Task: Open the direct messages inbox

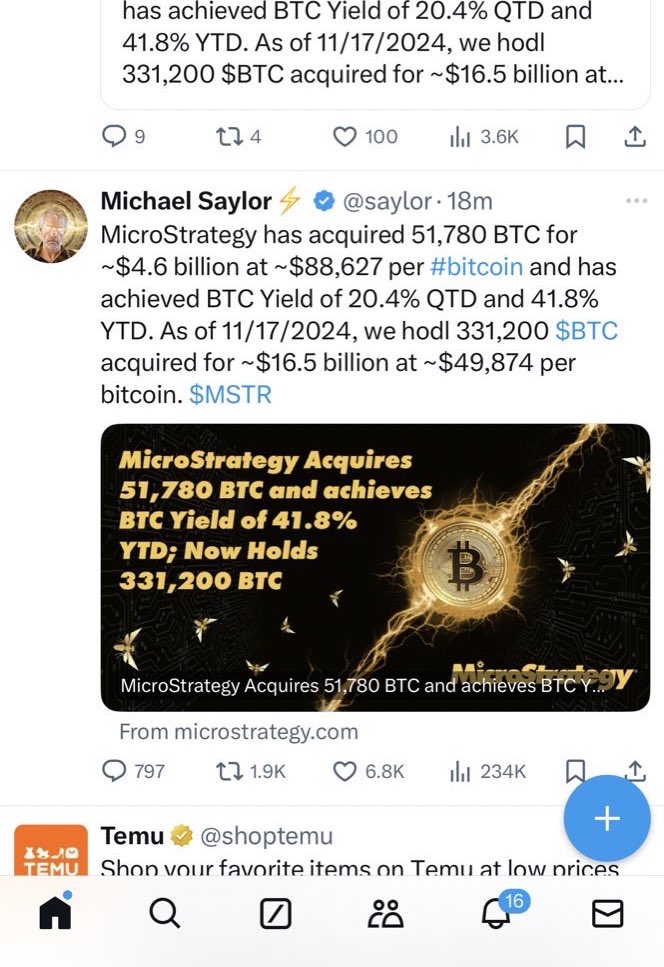Action: [607, 912]
